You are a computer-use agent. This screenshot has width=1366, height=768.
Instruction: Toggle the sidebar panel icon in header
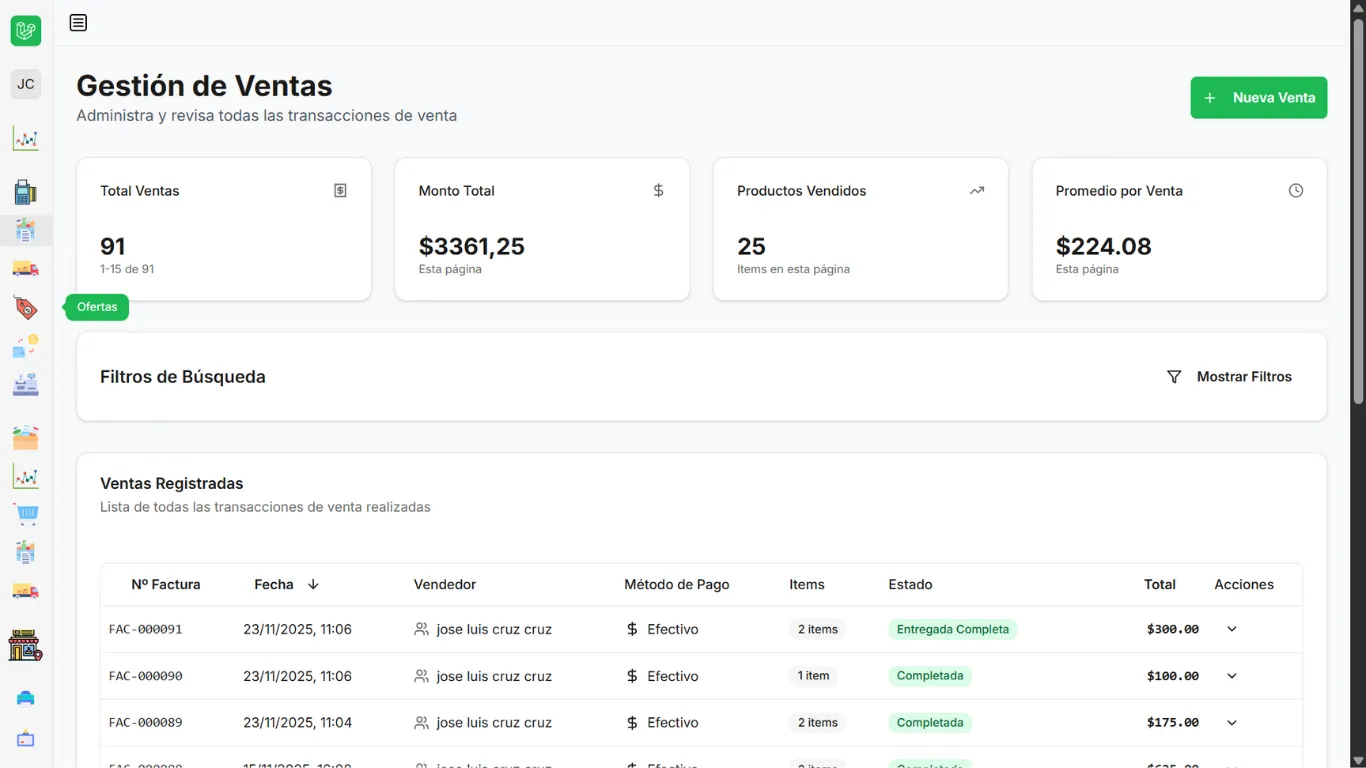(78, 22)
